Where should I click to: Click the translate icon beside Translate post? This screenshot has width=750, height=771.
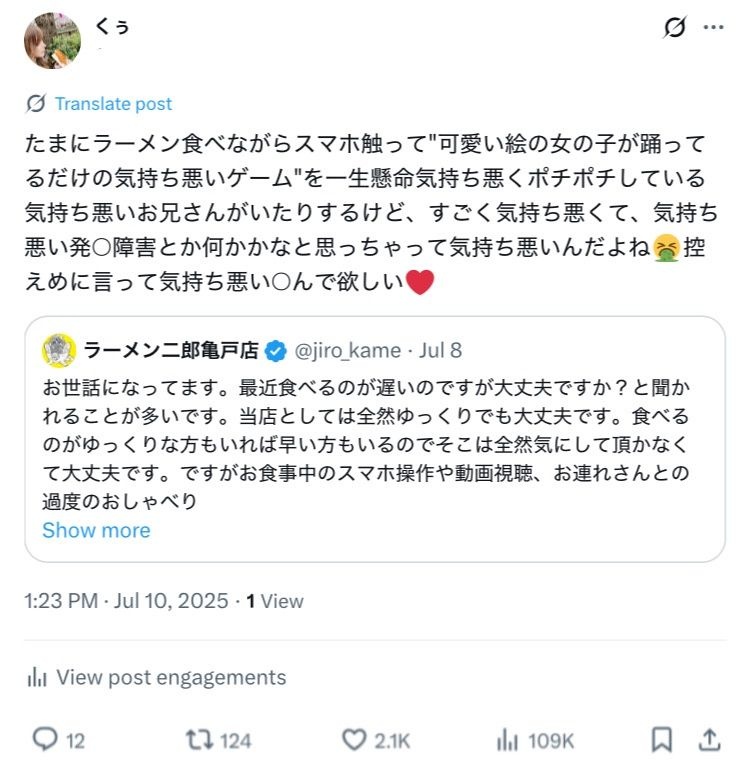(36, 104)
